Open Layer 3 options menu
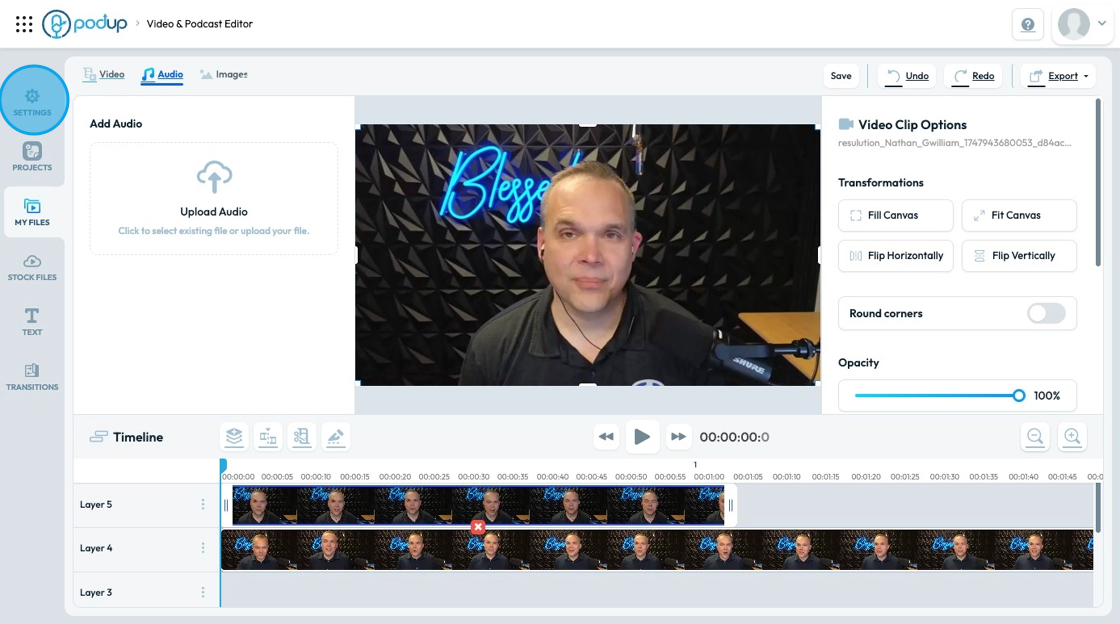This screenshot has height=624, width=1120. [203, 592]
